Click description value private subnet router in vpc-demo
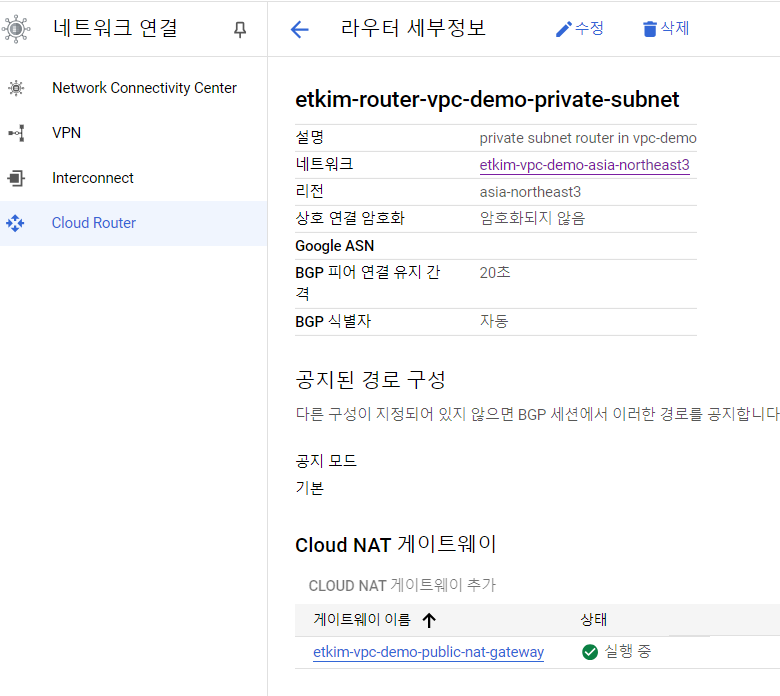The width and height of the screenshot is (780, 696). (x=587, y=138)
